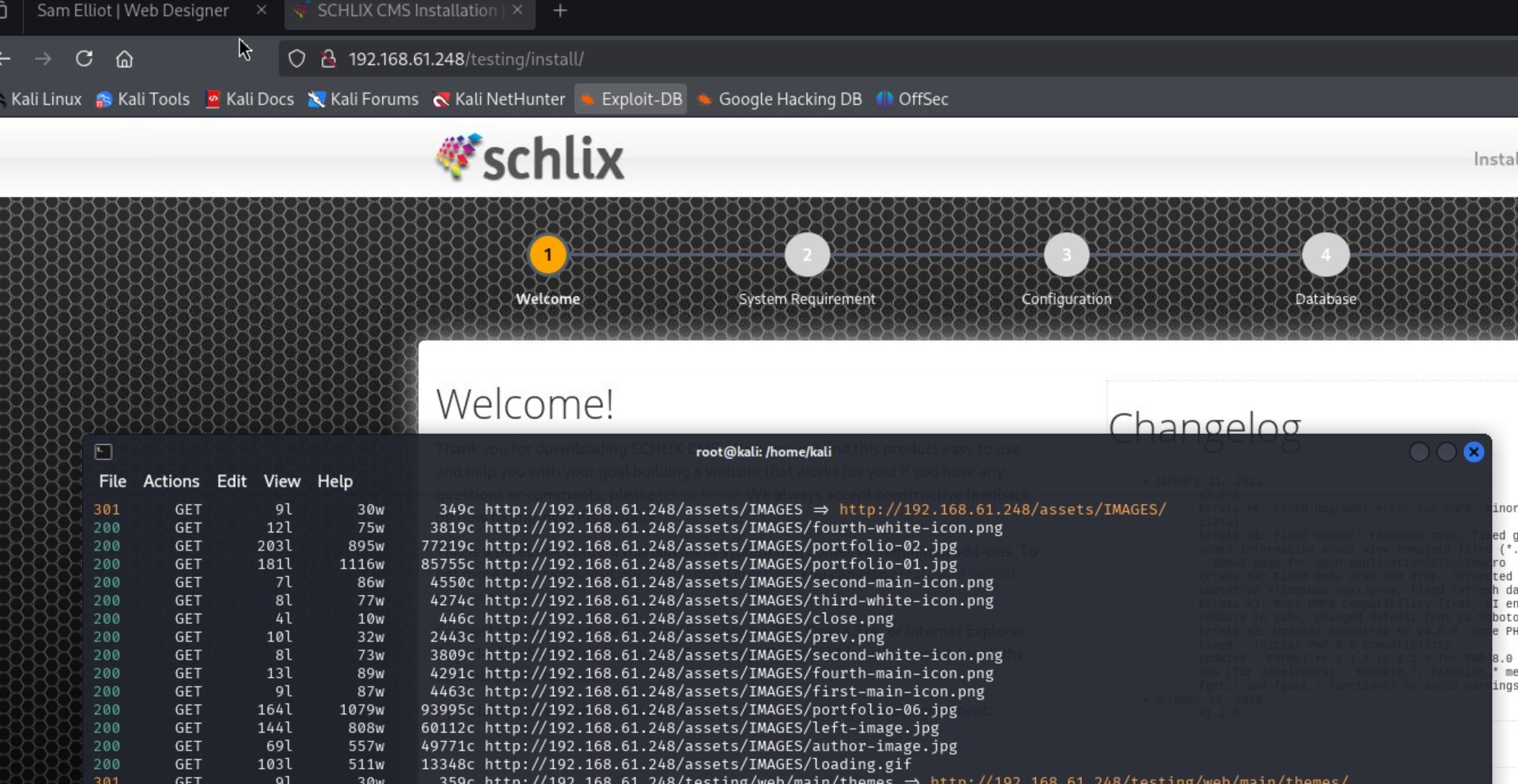Screen dimensions: 1518x784
Task: Open the terminal Actions menu
Action: [x=171, y=481]
